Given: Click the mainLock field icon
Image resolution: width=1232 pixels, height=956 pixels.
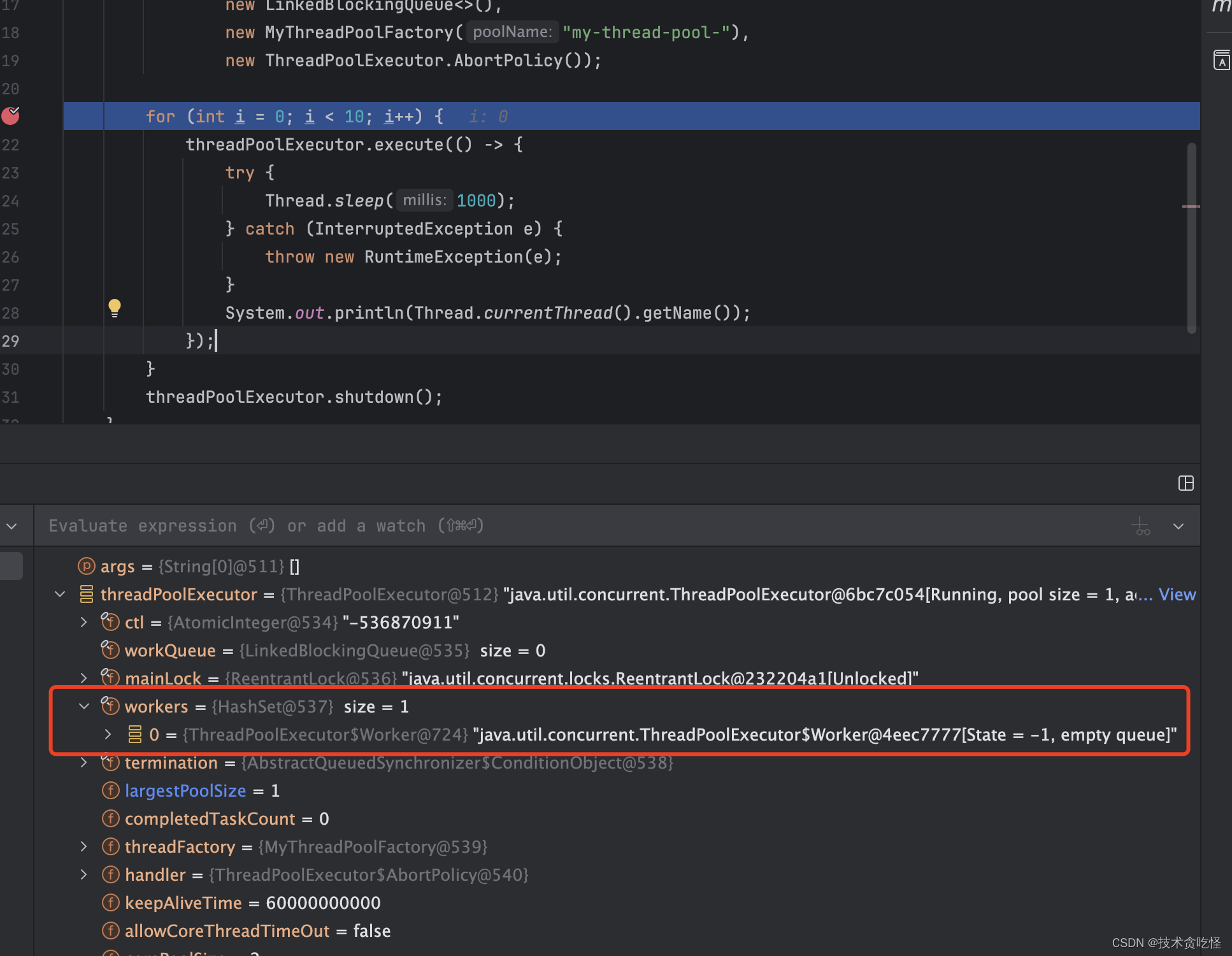Looking at the screenshot, I should tap(110, 677).
